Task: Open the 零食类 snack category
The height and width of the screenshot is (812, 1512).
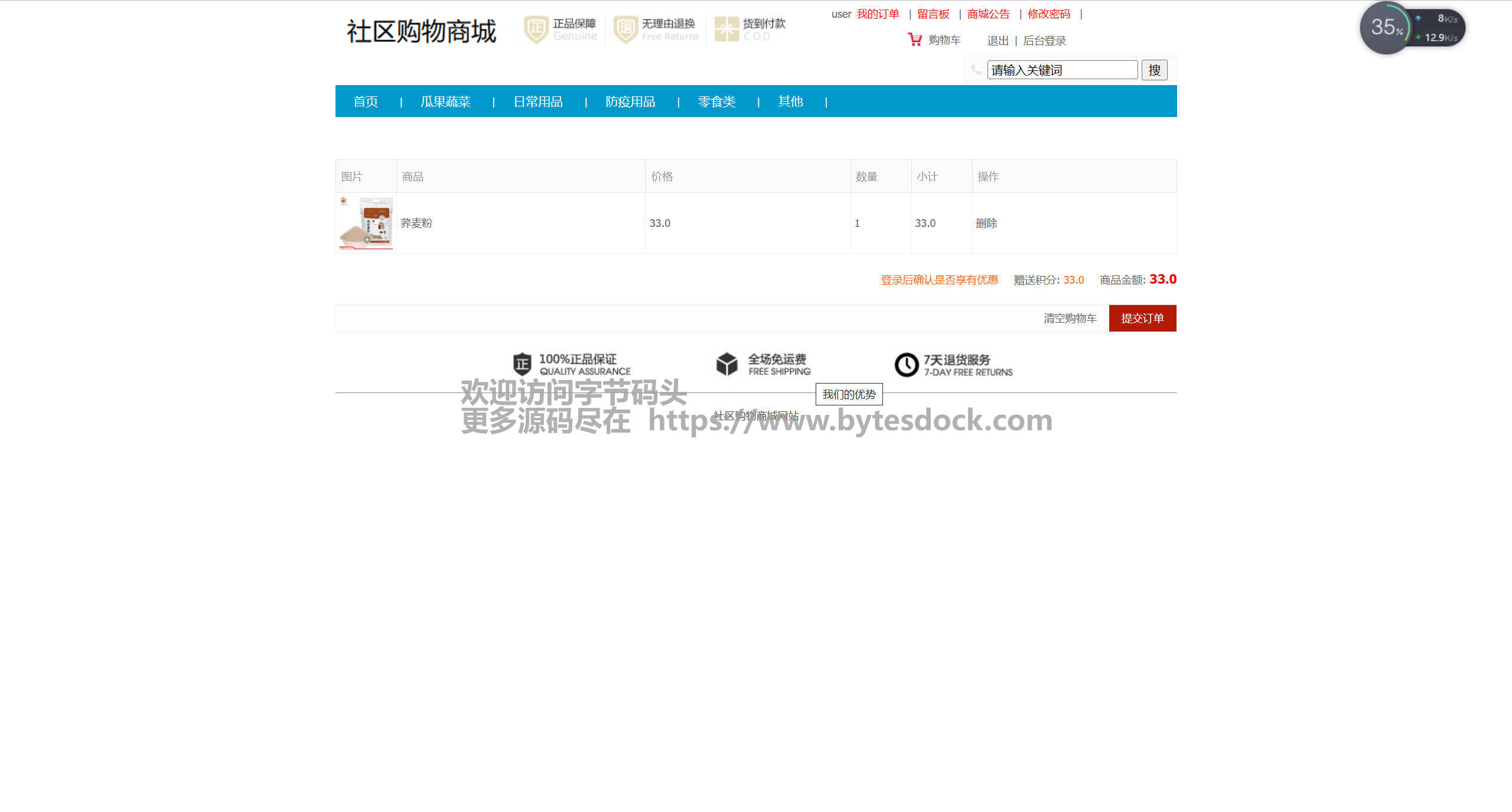Action: pos(716,102)
